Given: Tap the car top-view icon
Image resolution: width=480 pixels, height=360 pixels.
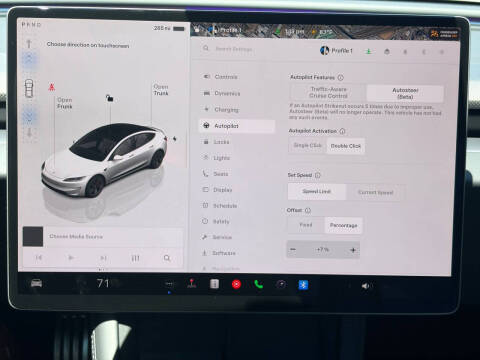Looking at the screenshot, I should point(29,88).
